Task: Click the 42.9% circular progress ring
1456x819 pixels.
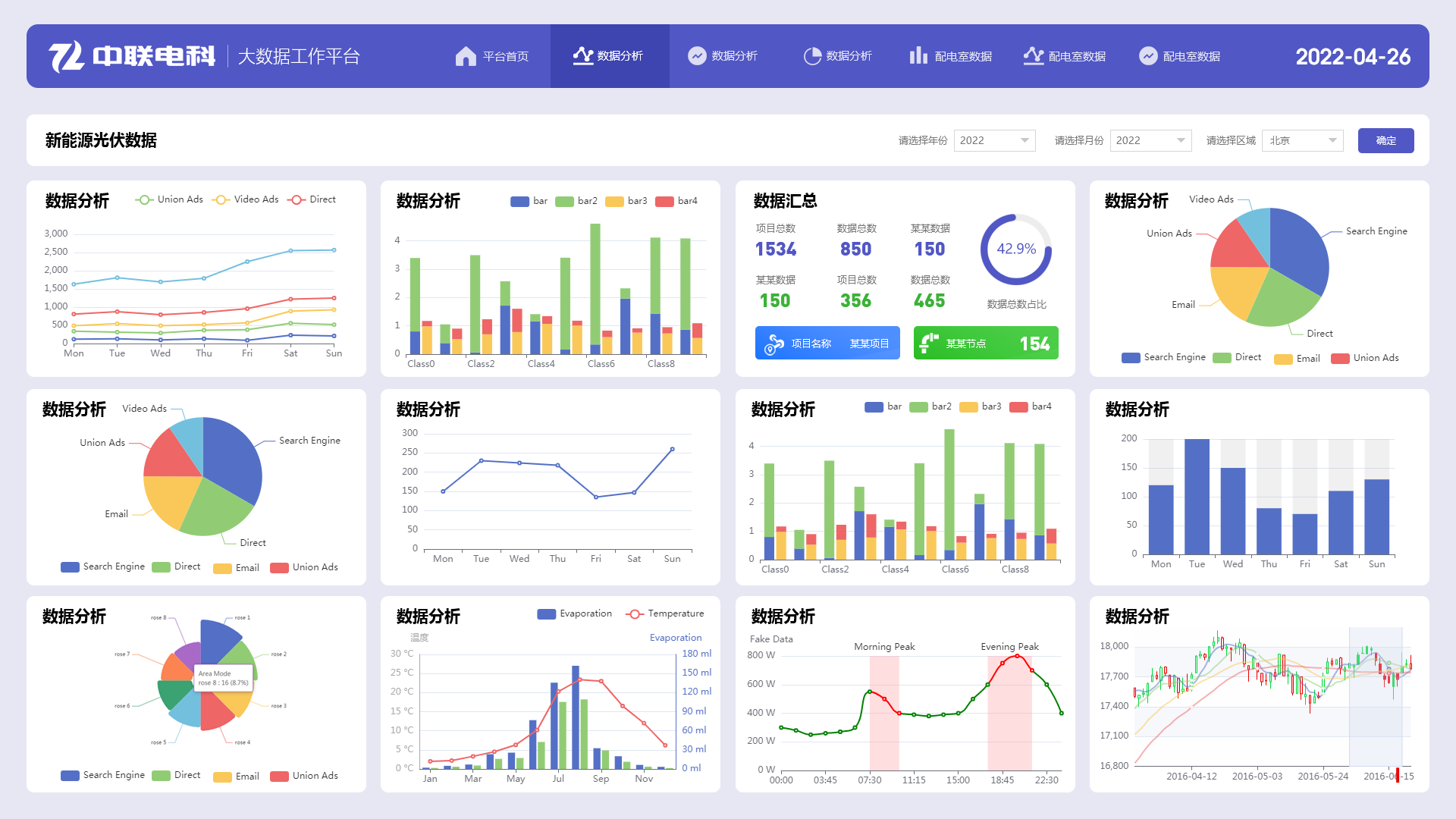Action: click(x=1015, y=249)
